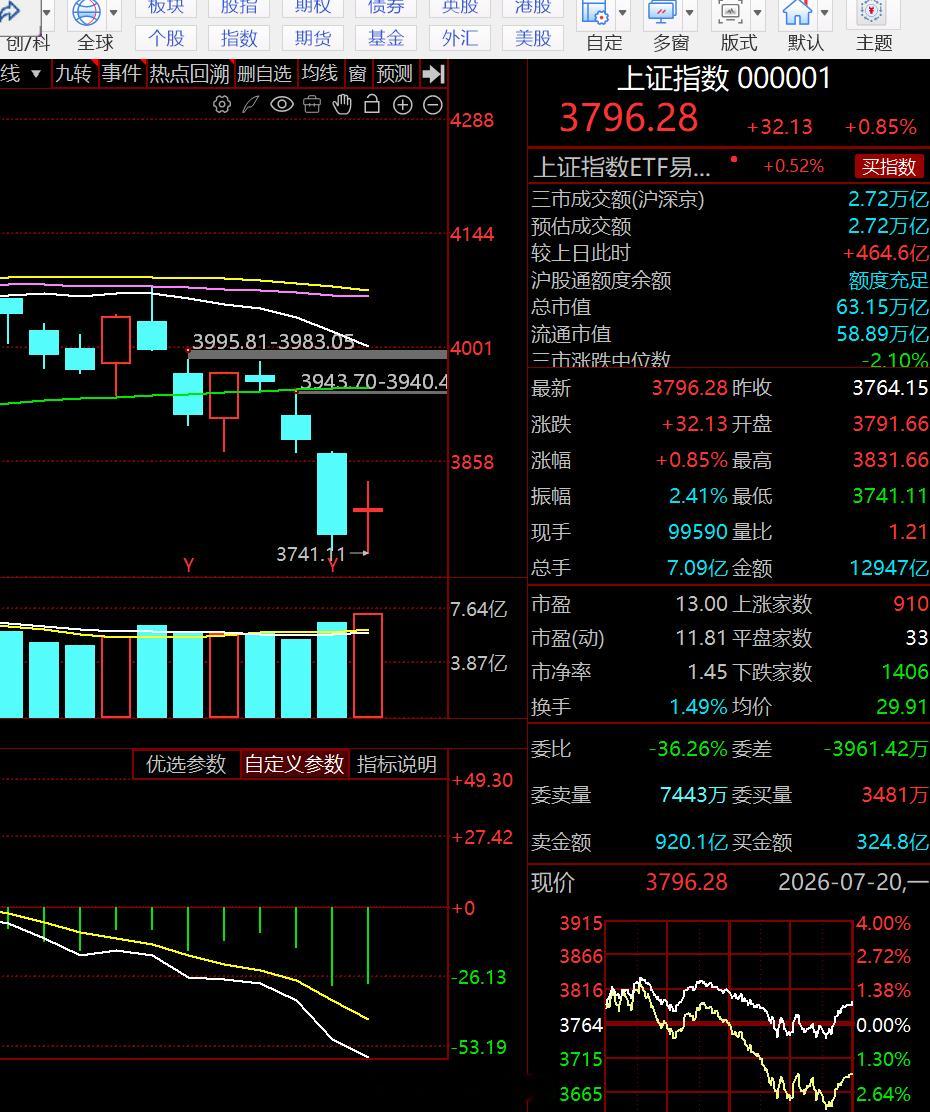Click the 上证指数 000001 title
The width and height of the screenshot is (930, 1112).
coord(724,78)
